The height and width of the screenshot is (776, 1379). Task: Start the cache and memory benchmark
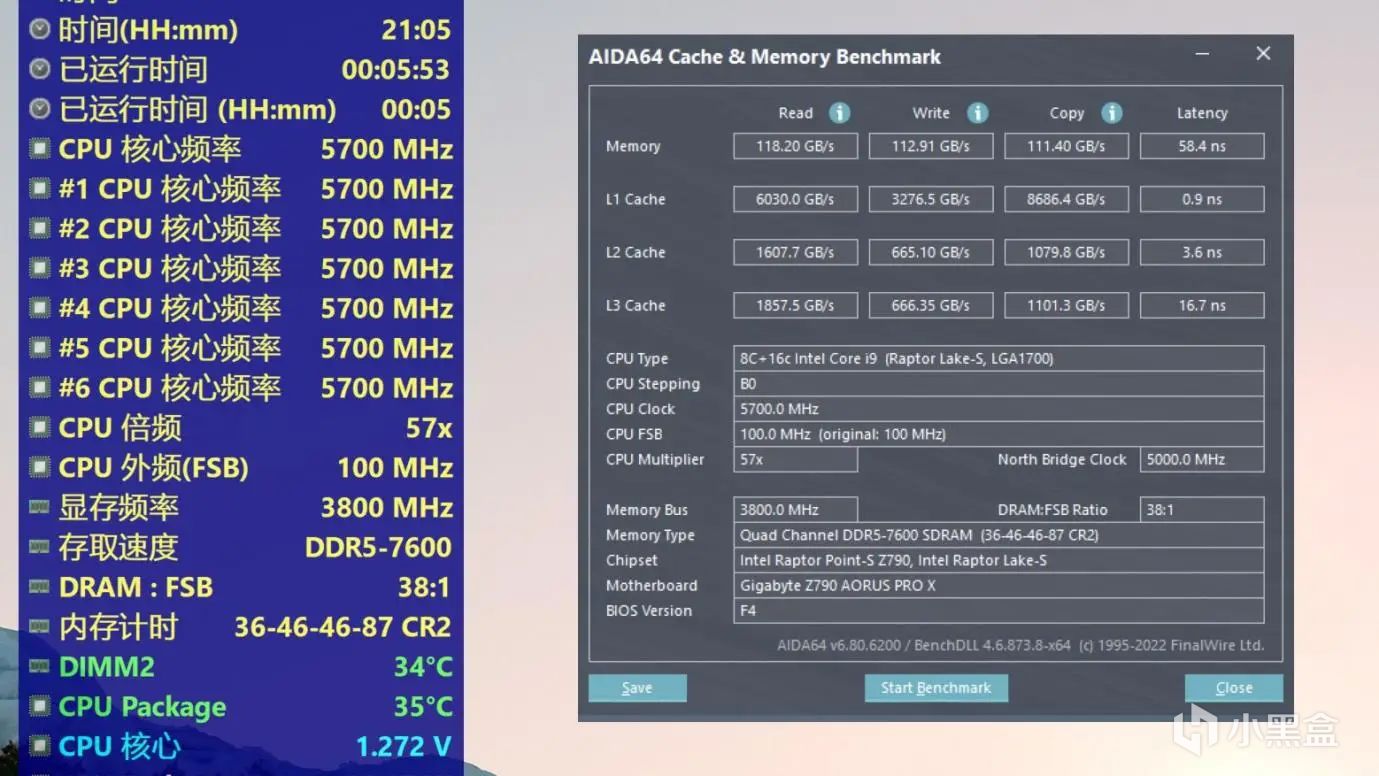coord(936,688)
